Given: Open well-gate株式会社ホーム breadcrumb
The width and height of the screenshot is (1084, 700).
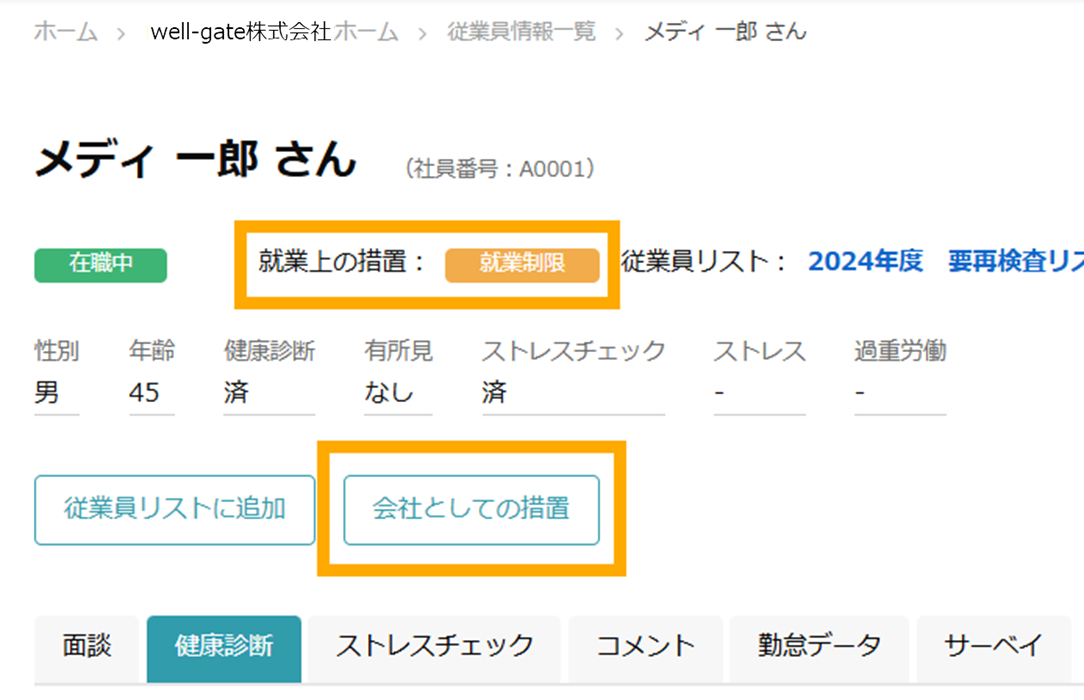Looking at the screenshot, I should pos(274,32).
